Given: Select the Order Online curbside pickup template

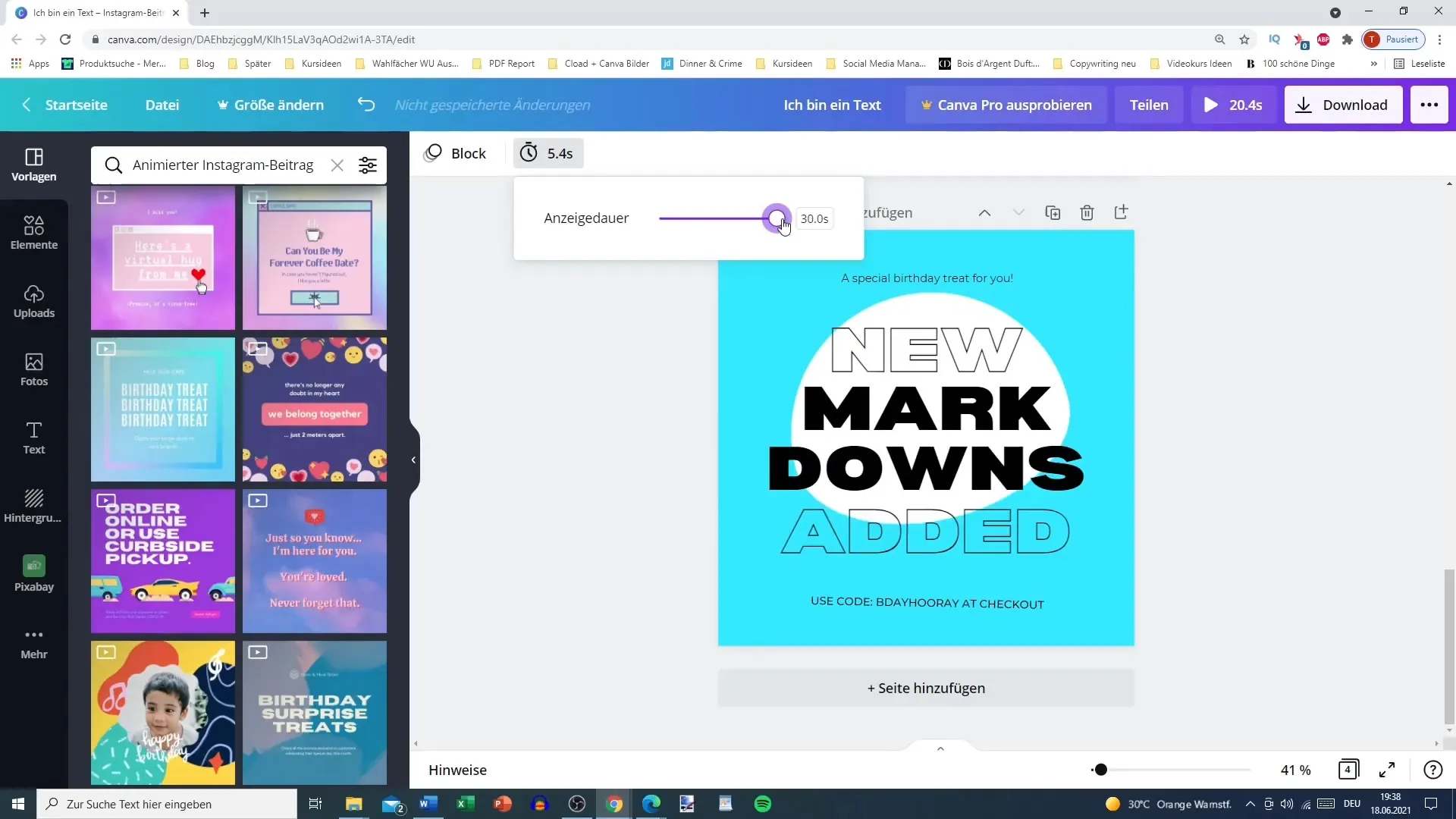Looking at the screenshot, I should pos(163,561).
